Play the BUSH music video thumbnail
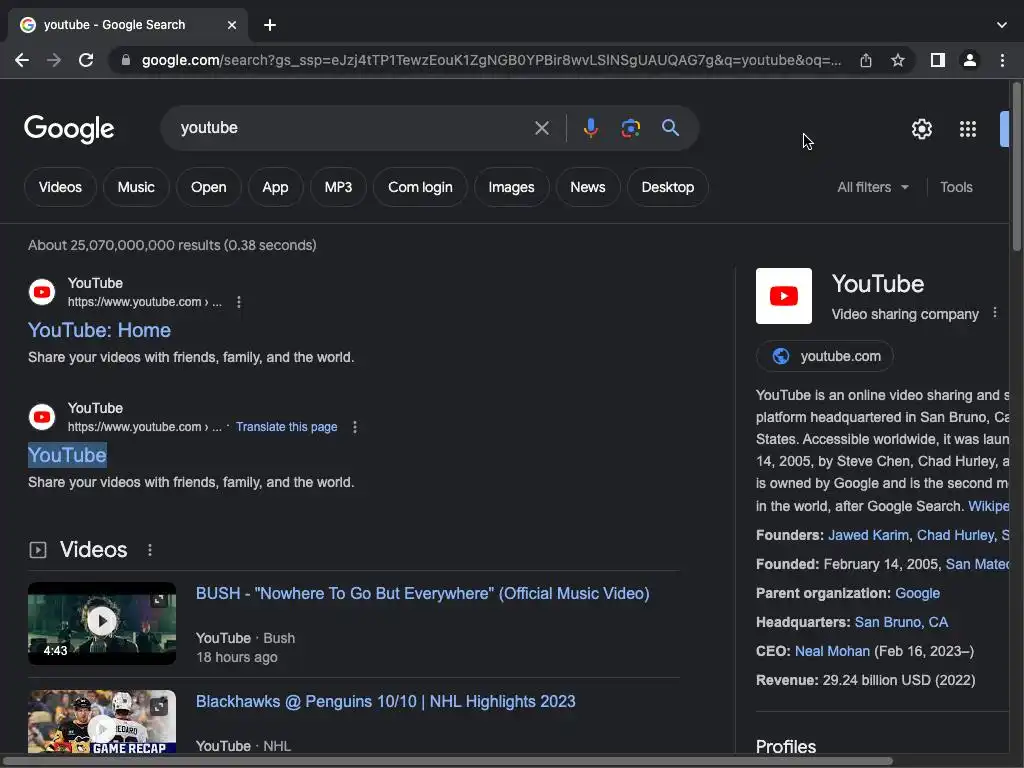 tap(102, 623)
